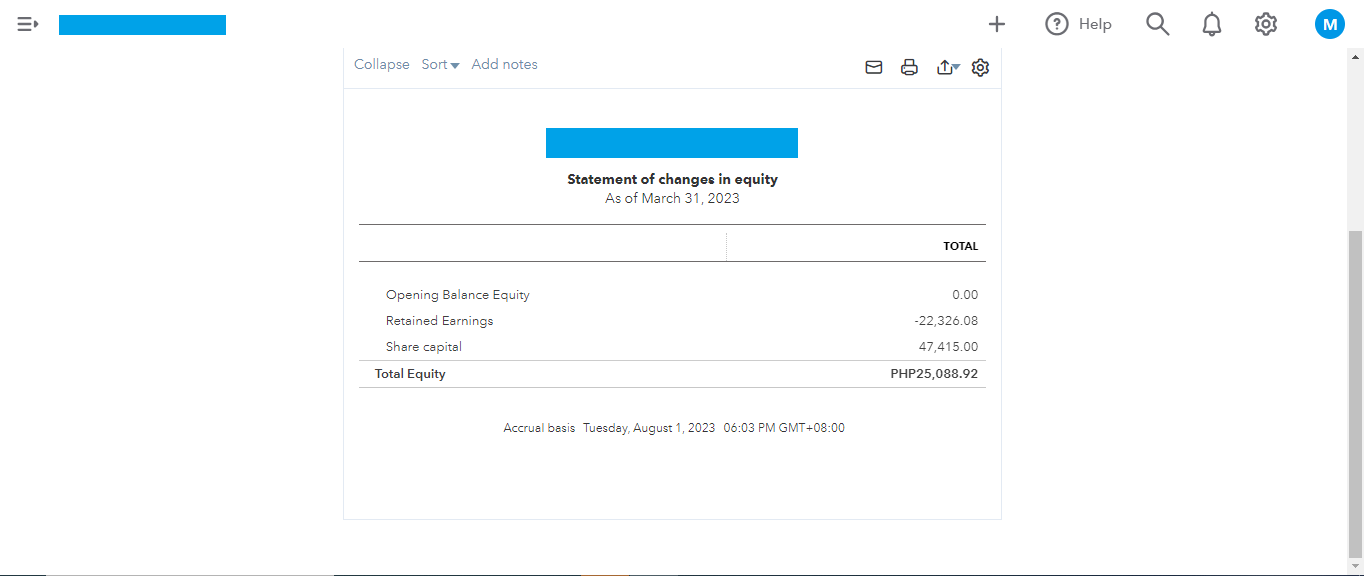This screenshot has width=1364, height=576.
Task: Click the scrollbar down arrow
Action: pyautogui.click(x=1355, y=567)
